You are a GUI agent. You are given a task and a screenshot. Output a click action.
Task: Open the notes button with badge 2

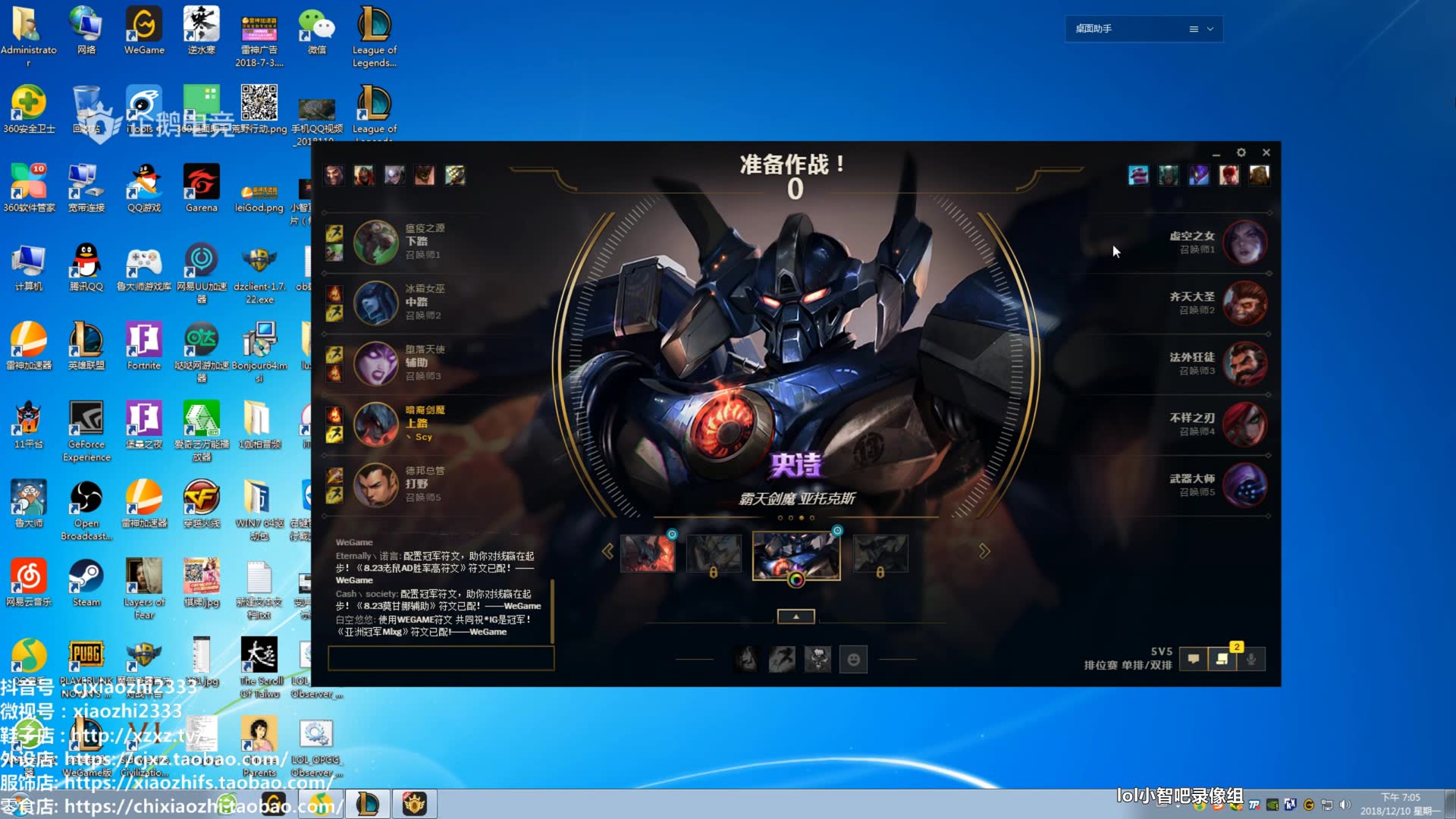1222,659
